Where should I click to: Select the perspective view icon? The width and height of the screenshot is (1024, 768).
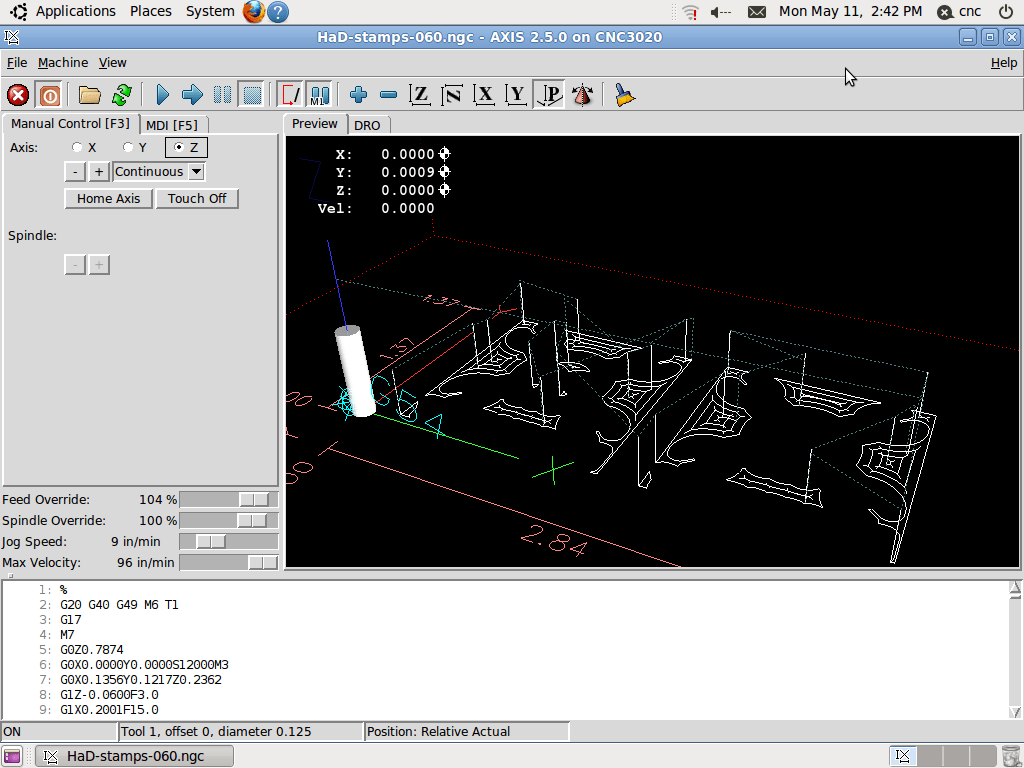(x=549, y=95)
